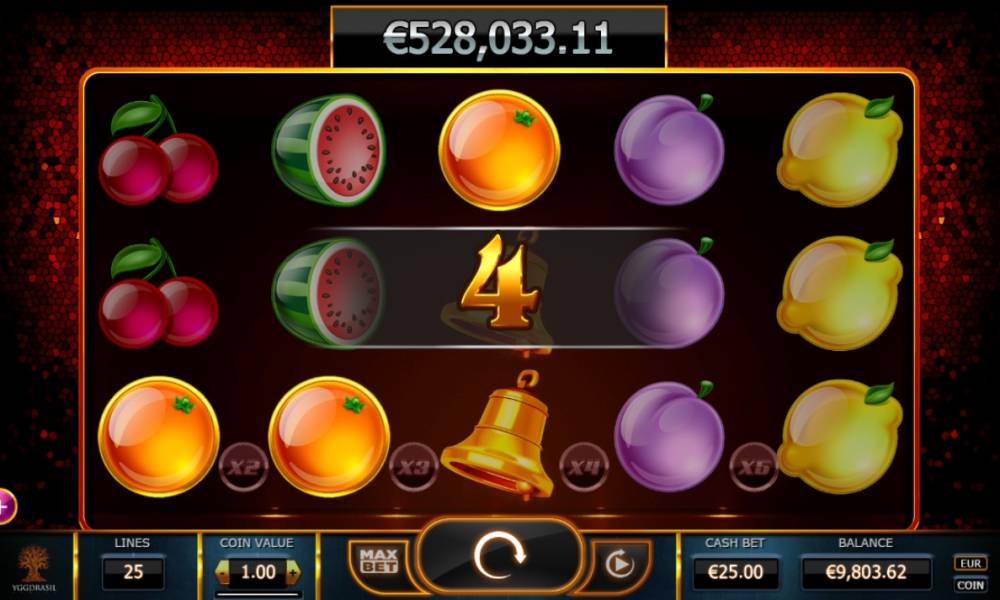The width and height of the screenshot is (1000, 600).
Task: Spin the reels with the circular arrow button
Action: [499, 555]
